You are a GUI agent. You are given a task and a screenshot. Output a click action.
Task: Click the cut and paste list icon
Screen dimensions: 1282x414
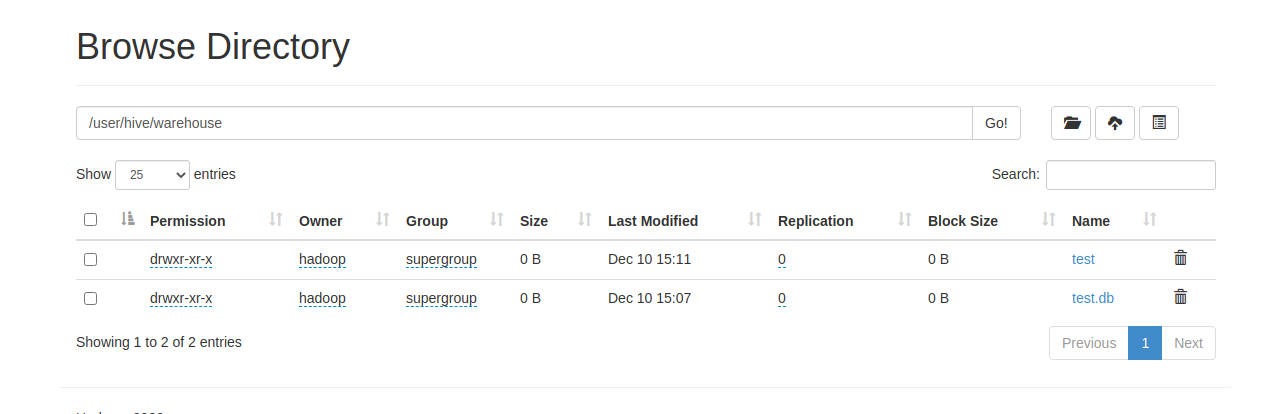1159,123
